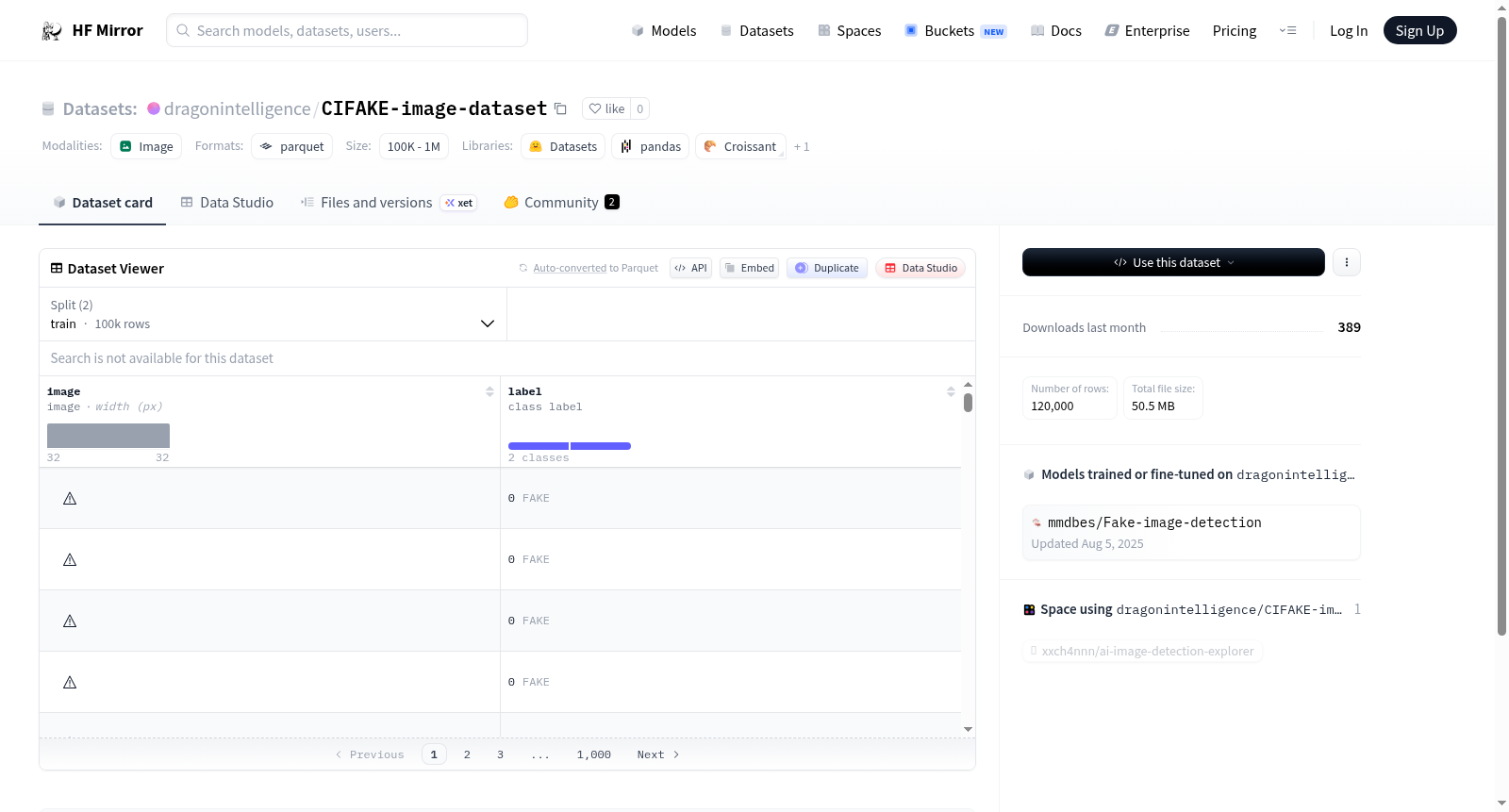
Task: Focus the search models, datasets, users field
Action: 347,30
